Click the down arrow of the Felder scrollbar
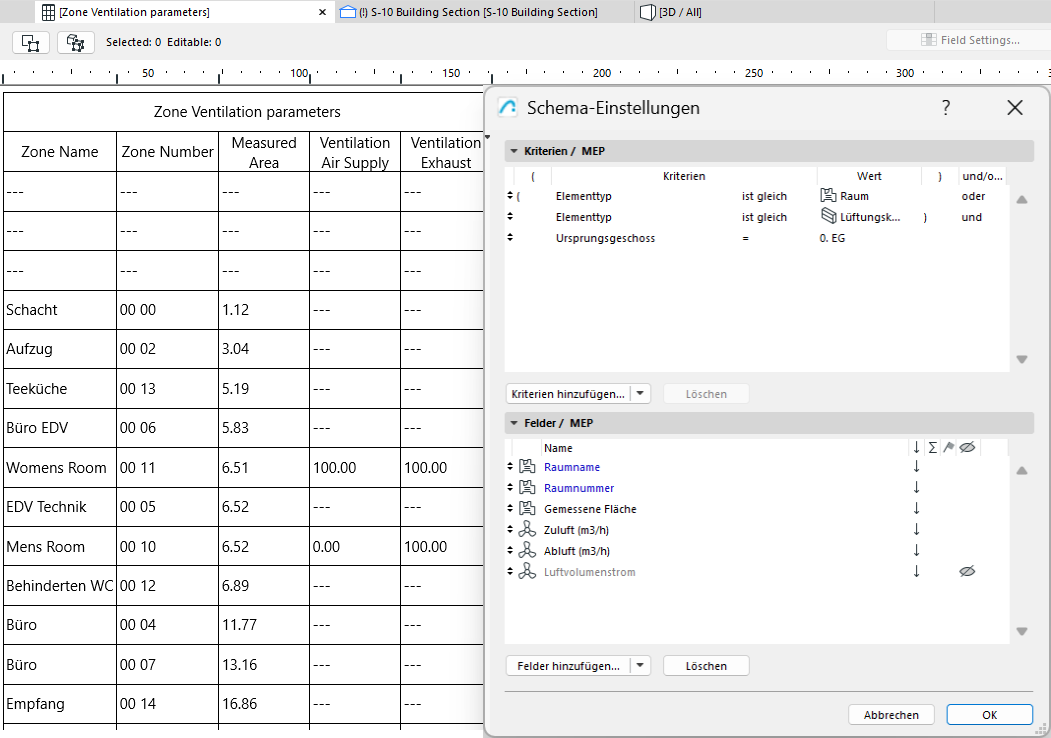 click(x=1021, y=631)
